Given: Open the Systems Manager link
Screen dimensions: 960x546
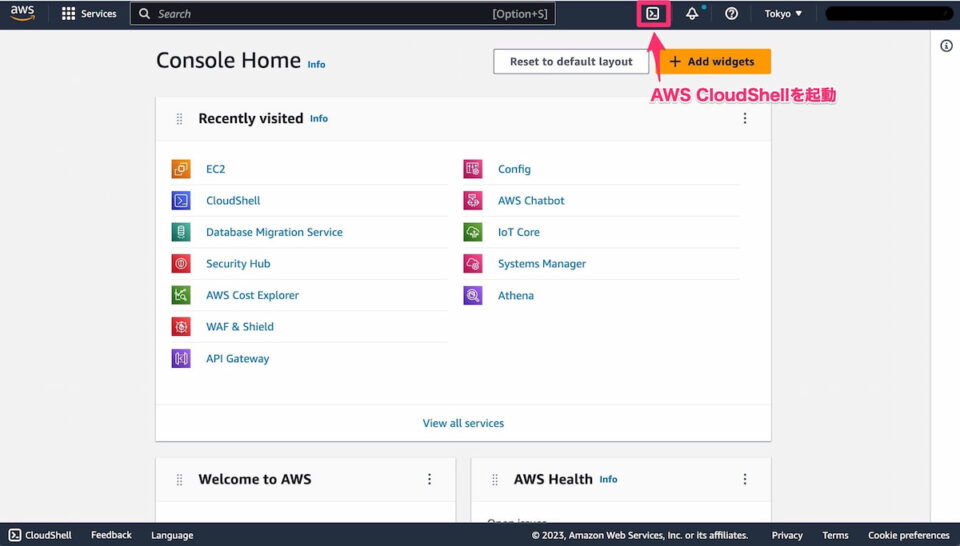Looking at the screenshot, I should [542, 264].
